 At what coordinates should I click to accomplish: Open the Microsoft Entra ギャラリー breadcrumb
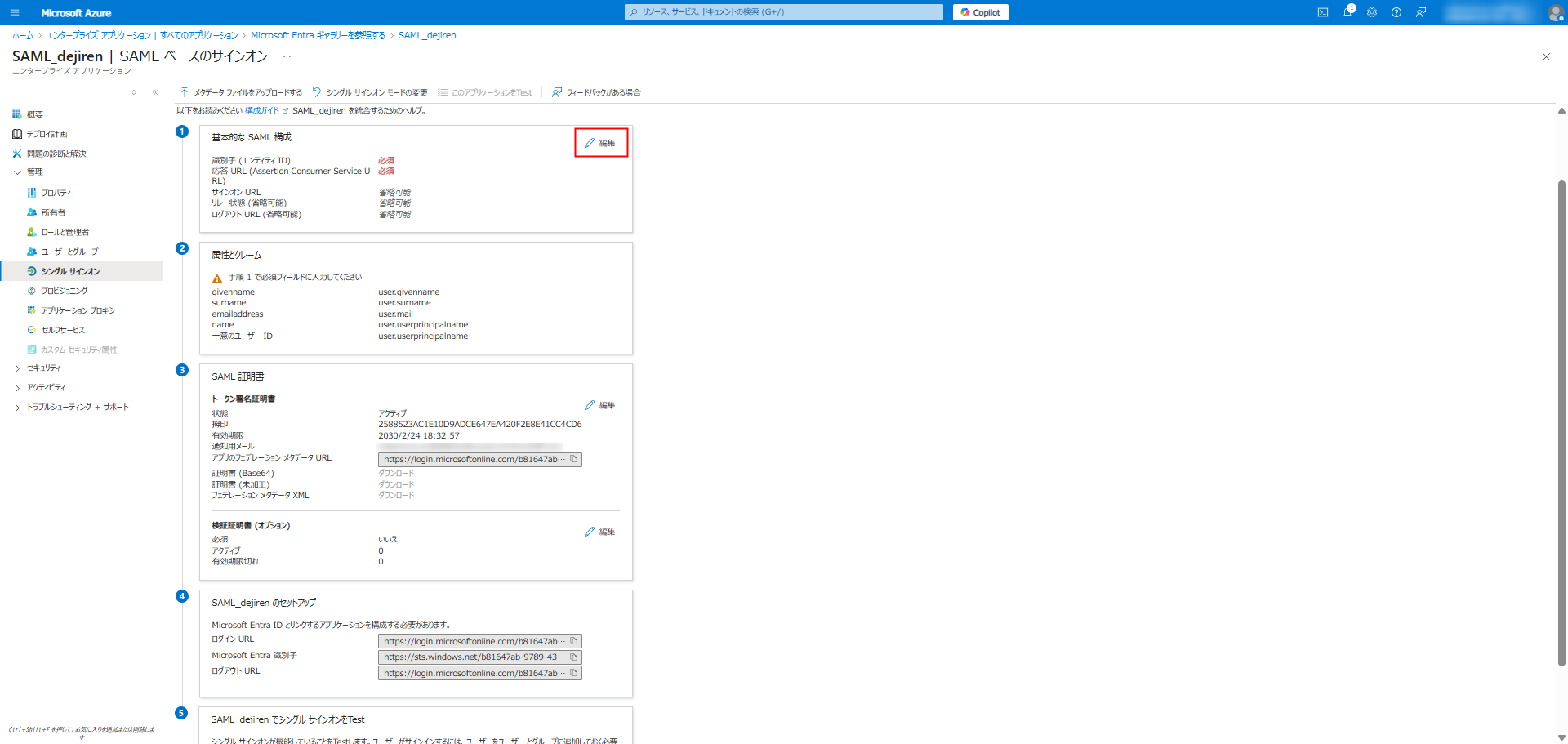pyautogui.click(x=318, y=35)
